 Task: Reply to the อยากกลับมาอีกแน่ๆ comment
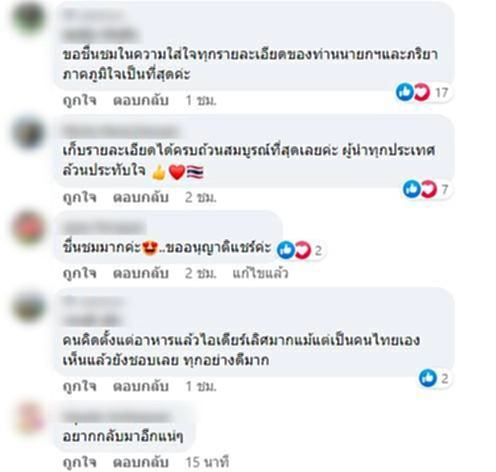pos(141,462)
